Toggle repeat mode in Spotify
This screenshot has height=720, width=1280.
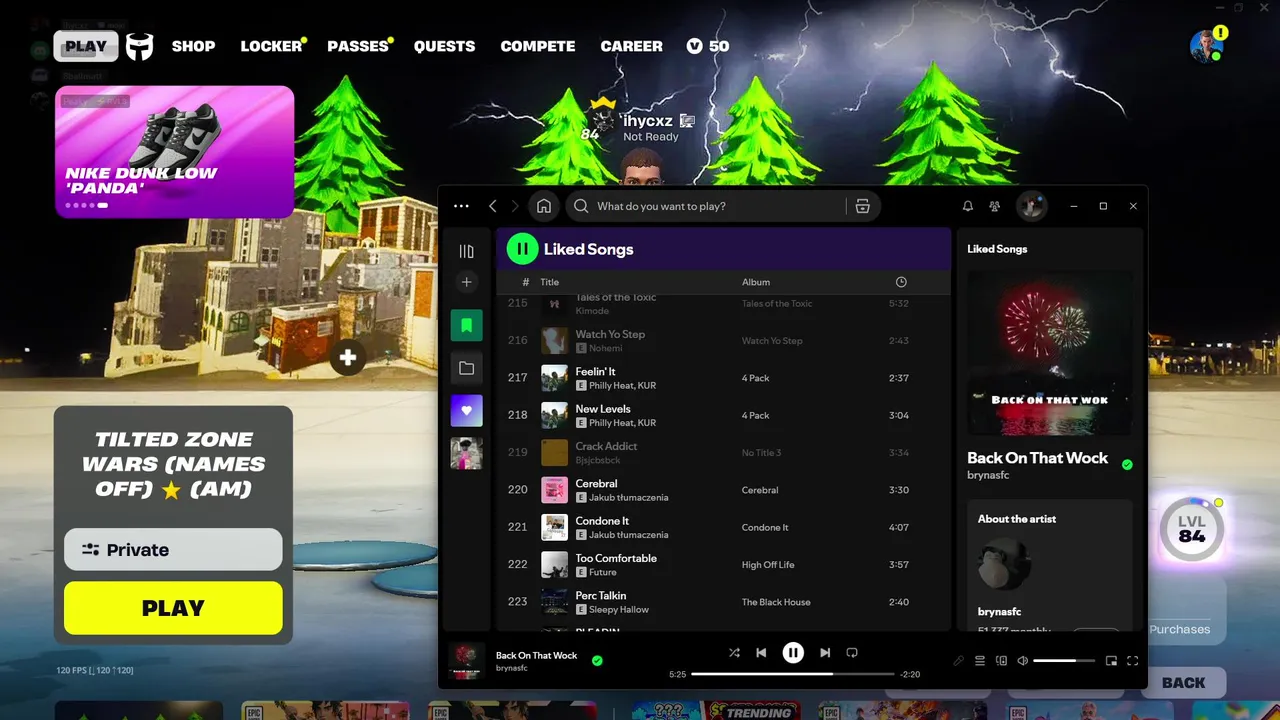click(x=852, y=653)
